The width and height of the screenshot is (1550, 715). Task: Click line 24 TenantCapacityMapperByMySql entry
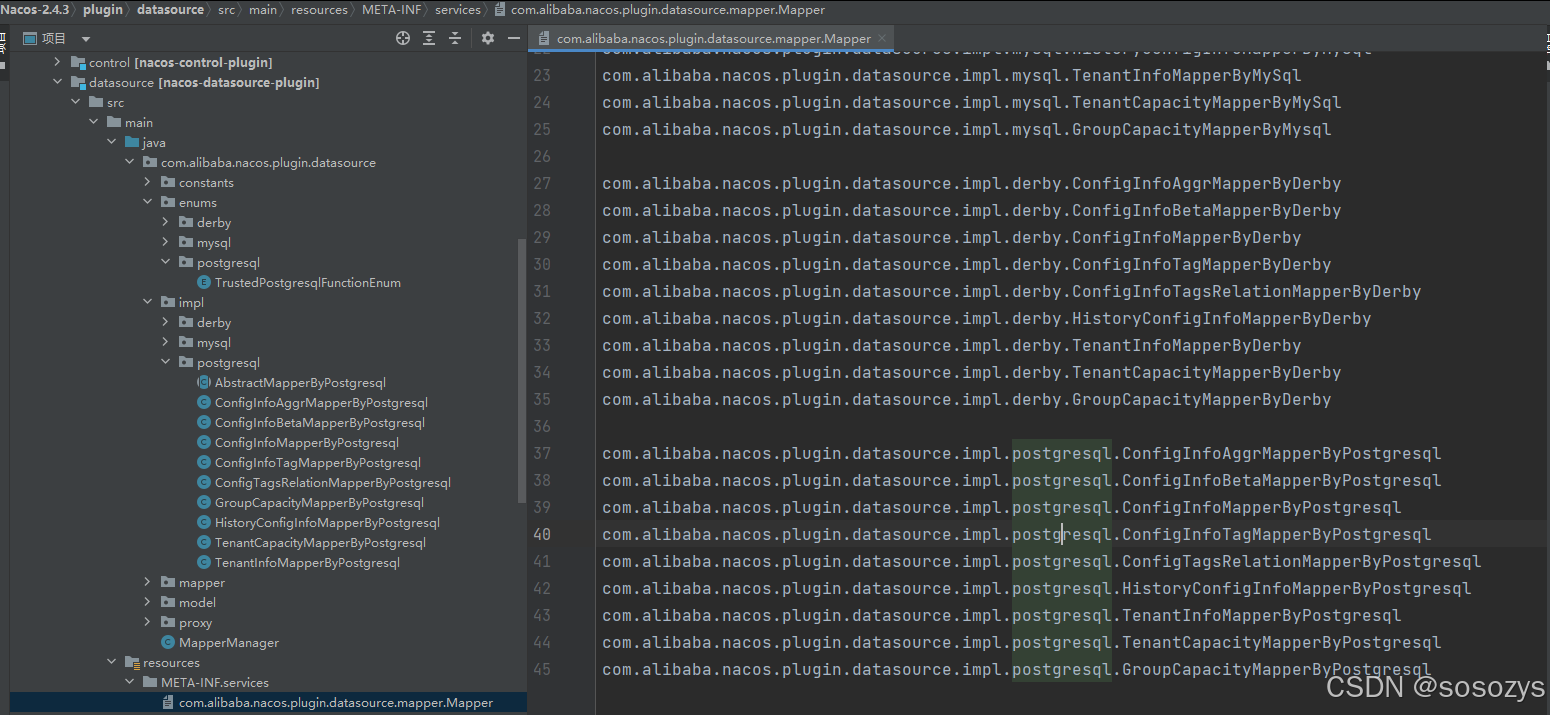(x=971, y=102)
